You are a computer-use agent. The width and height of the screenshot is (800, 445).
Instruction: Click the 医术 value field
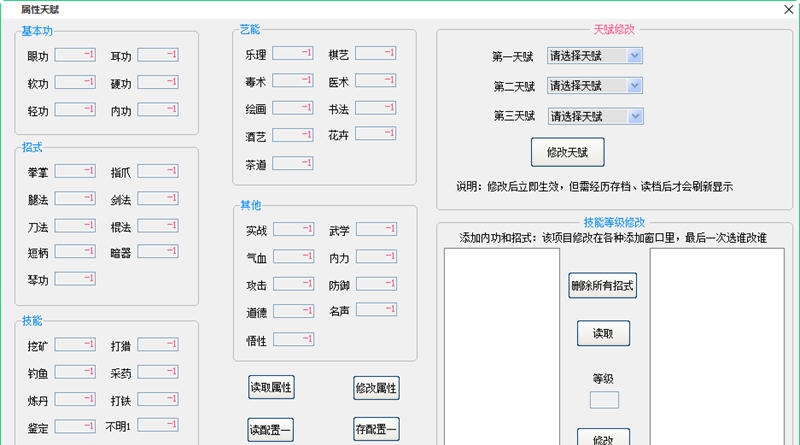pyautogui.click(x=375, y=81)
